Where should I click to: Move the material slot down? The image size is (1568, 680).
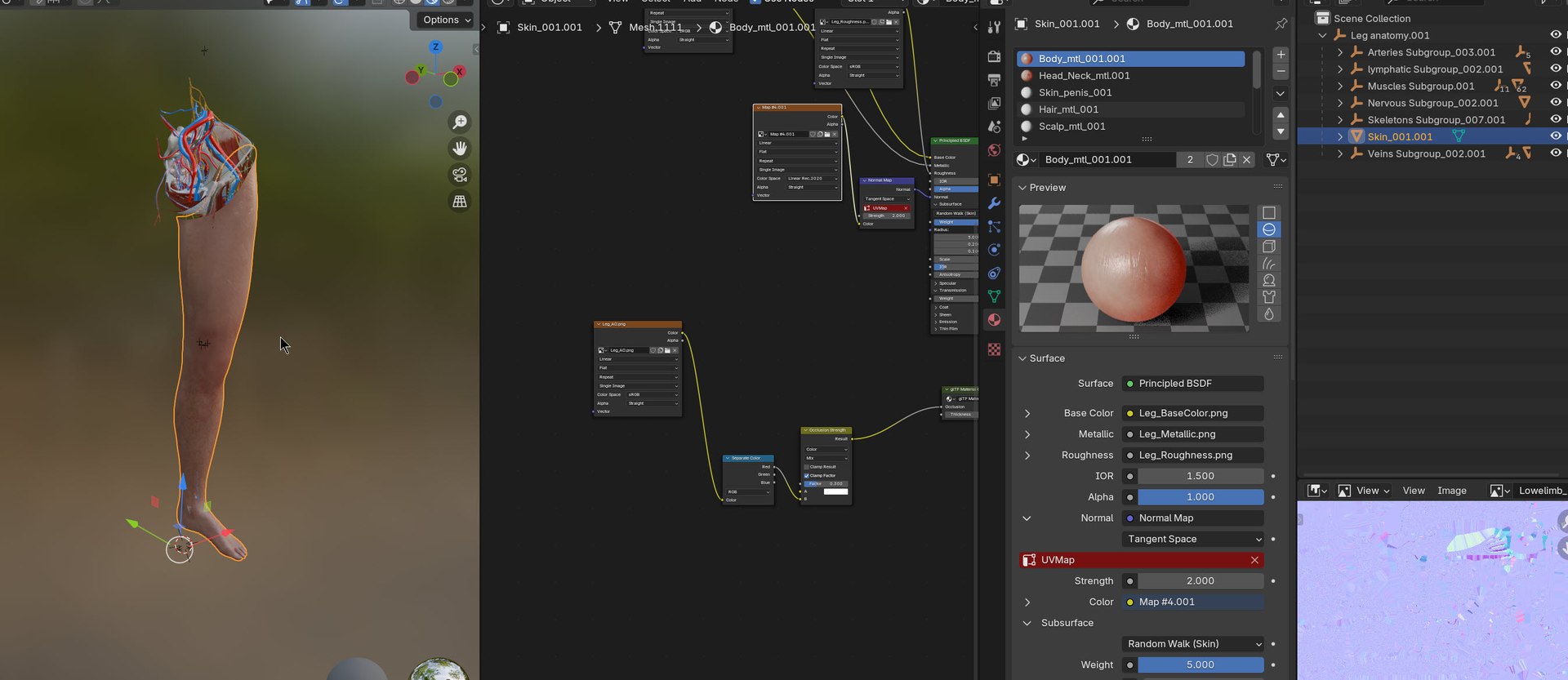1281,131
